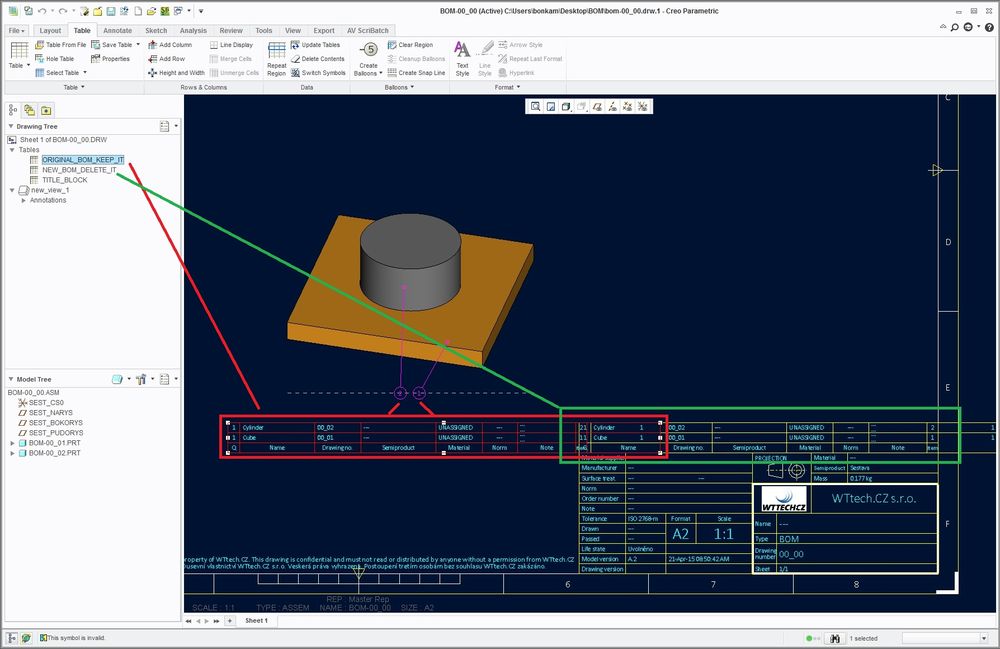Viewport: 1000px width, 649px height.
Task: Select TITLE_BLOCK table in Drawing Tree
Action: pos(64,180)
